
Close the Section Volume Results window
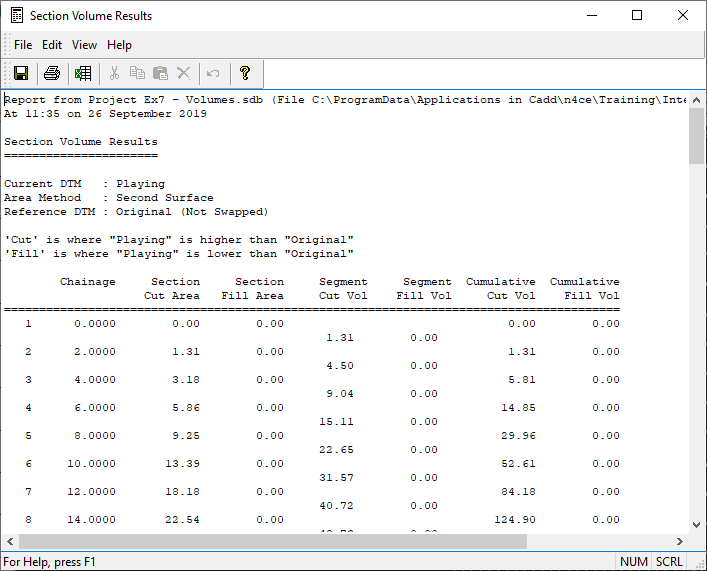(683, 15)
